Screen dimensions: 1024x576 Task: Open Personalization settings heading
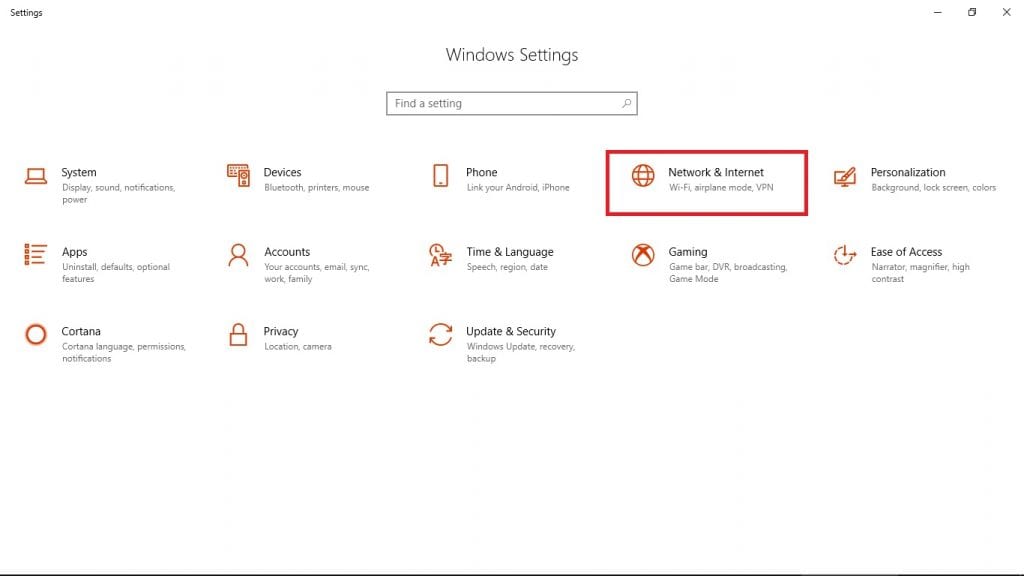click(x=908, y=172)
